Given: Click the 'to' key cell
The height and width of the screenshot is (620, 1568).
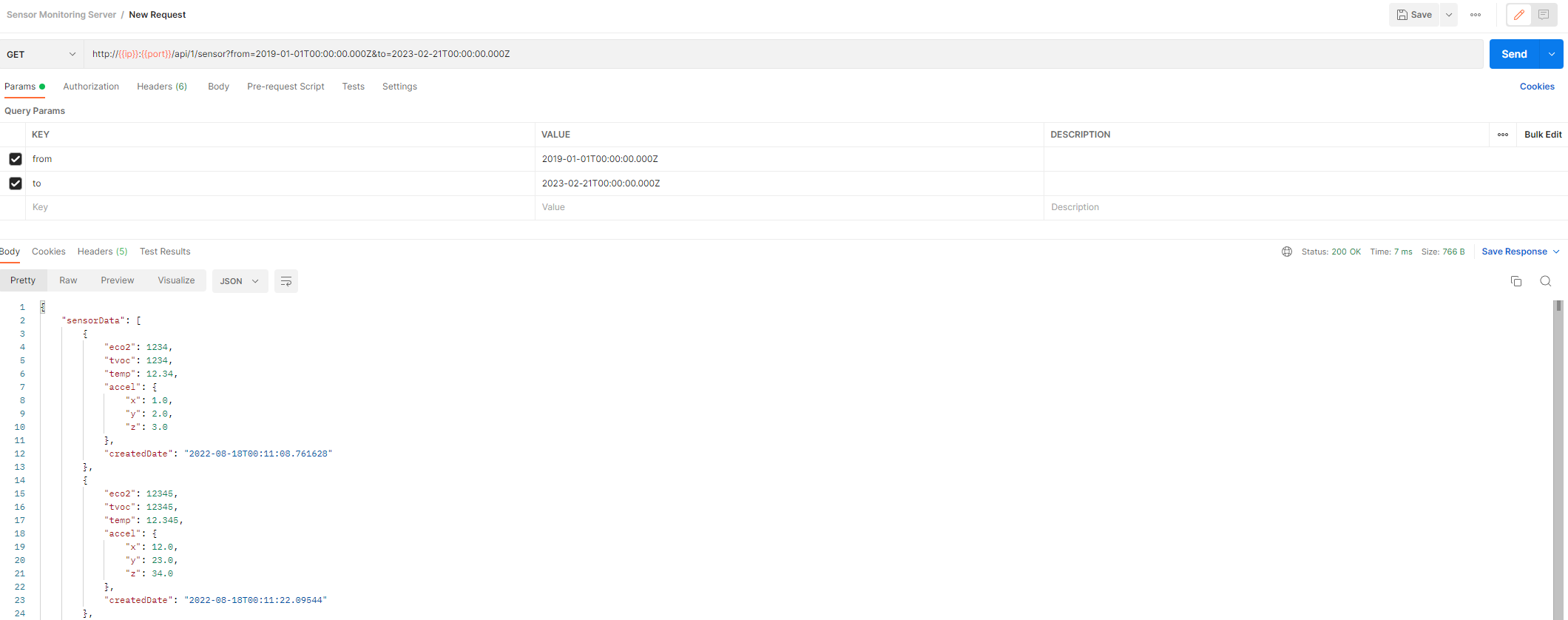Looking at the screenshot, I should (x=280, y=183).
